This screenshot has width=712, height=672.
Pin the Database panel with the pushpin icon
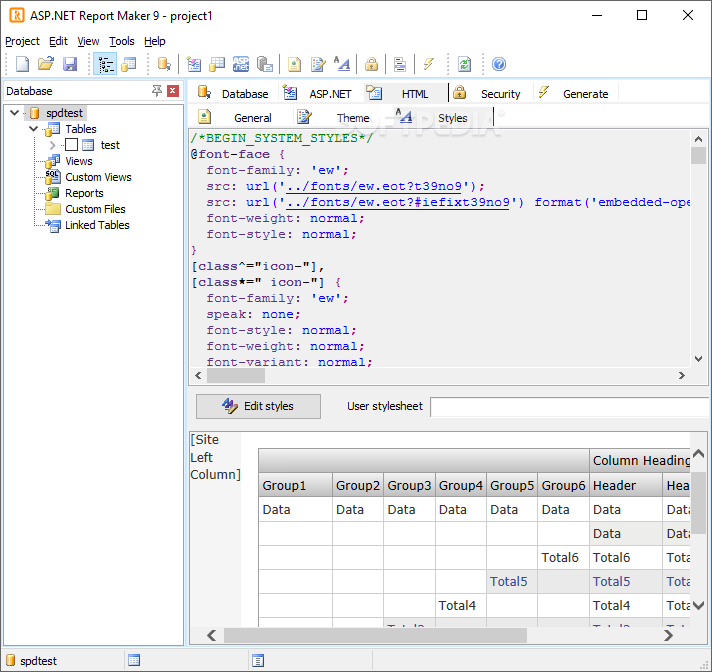[157, 91]
